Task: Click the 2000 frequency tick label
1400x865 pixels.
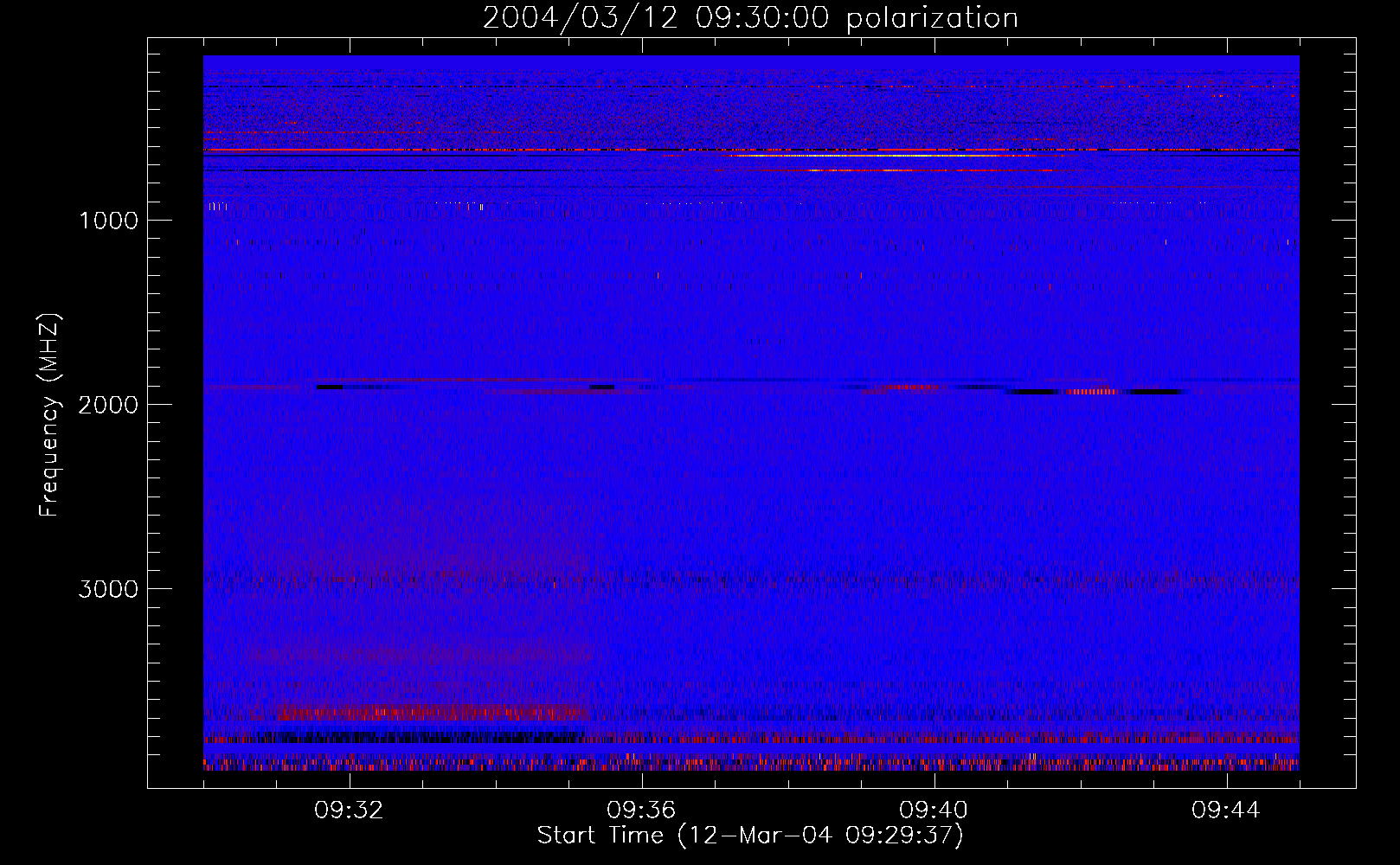Action: click(x=108, y=405)
